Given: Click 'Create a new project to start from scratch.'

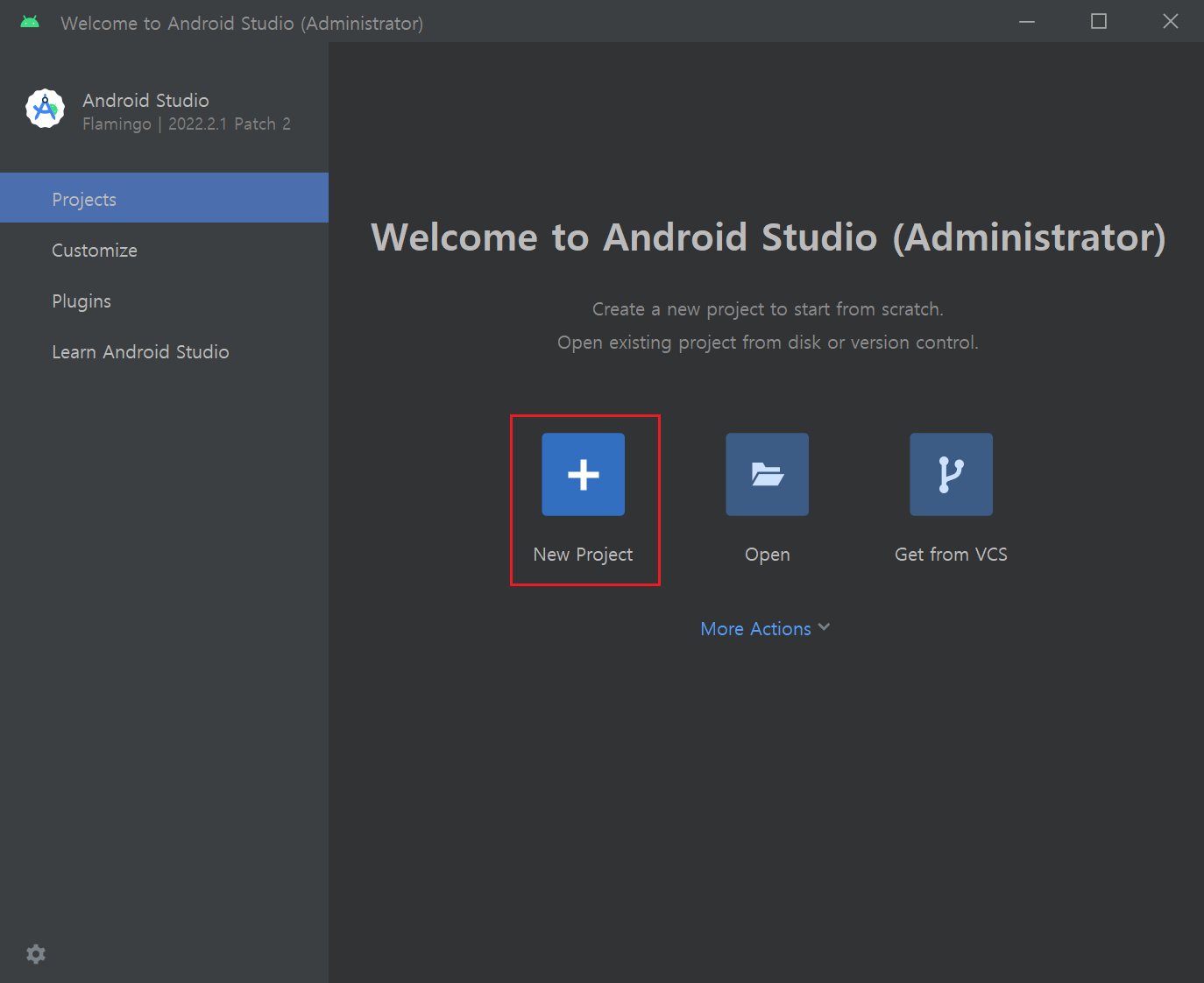Looking at the screenshot, I should click(768, 309).
